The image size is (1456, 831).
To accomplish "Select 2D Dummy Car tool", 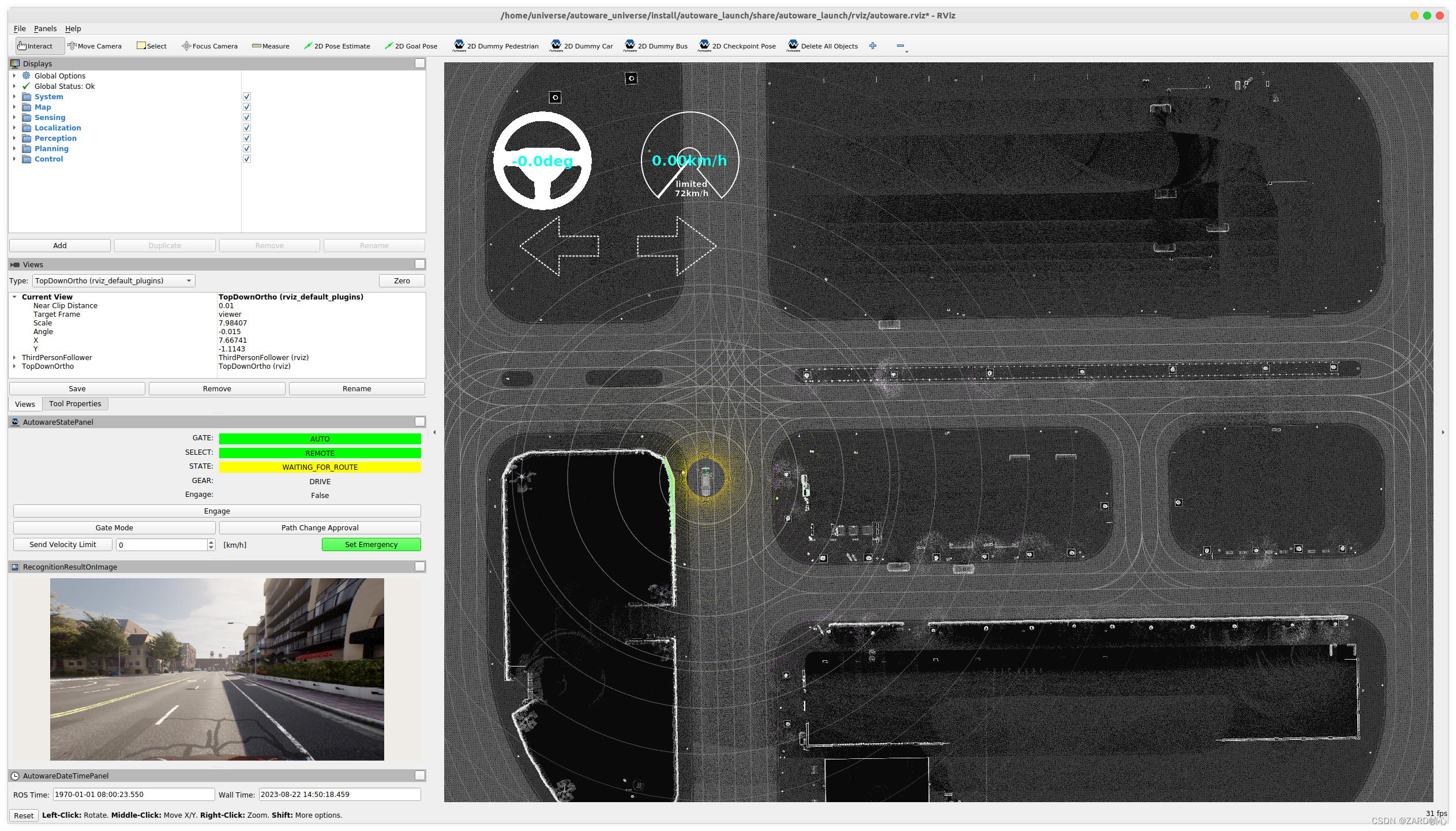I will [581, 46].
